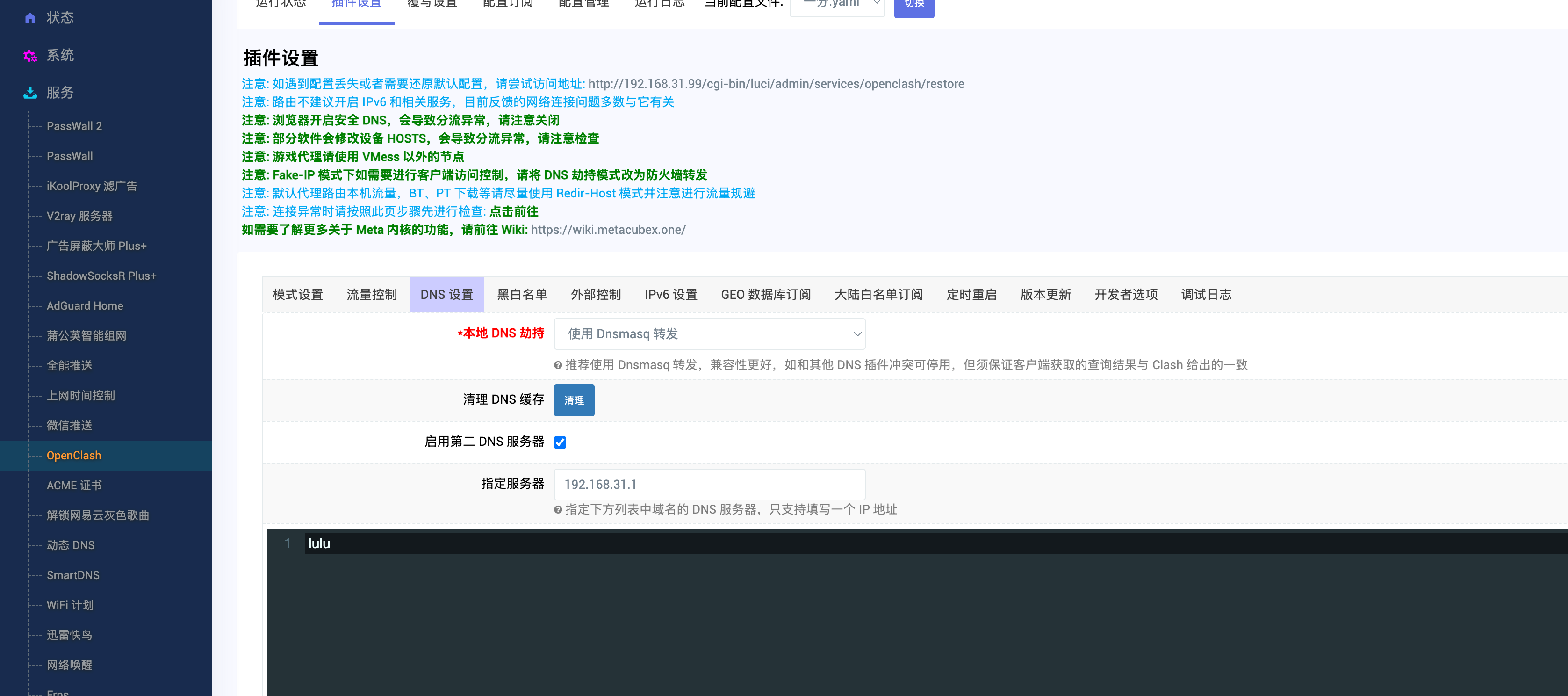Screen dimensions: 1568x696
Task: Open PassWall in the sidebar
Action: (x=70, y=156)
